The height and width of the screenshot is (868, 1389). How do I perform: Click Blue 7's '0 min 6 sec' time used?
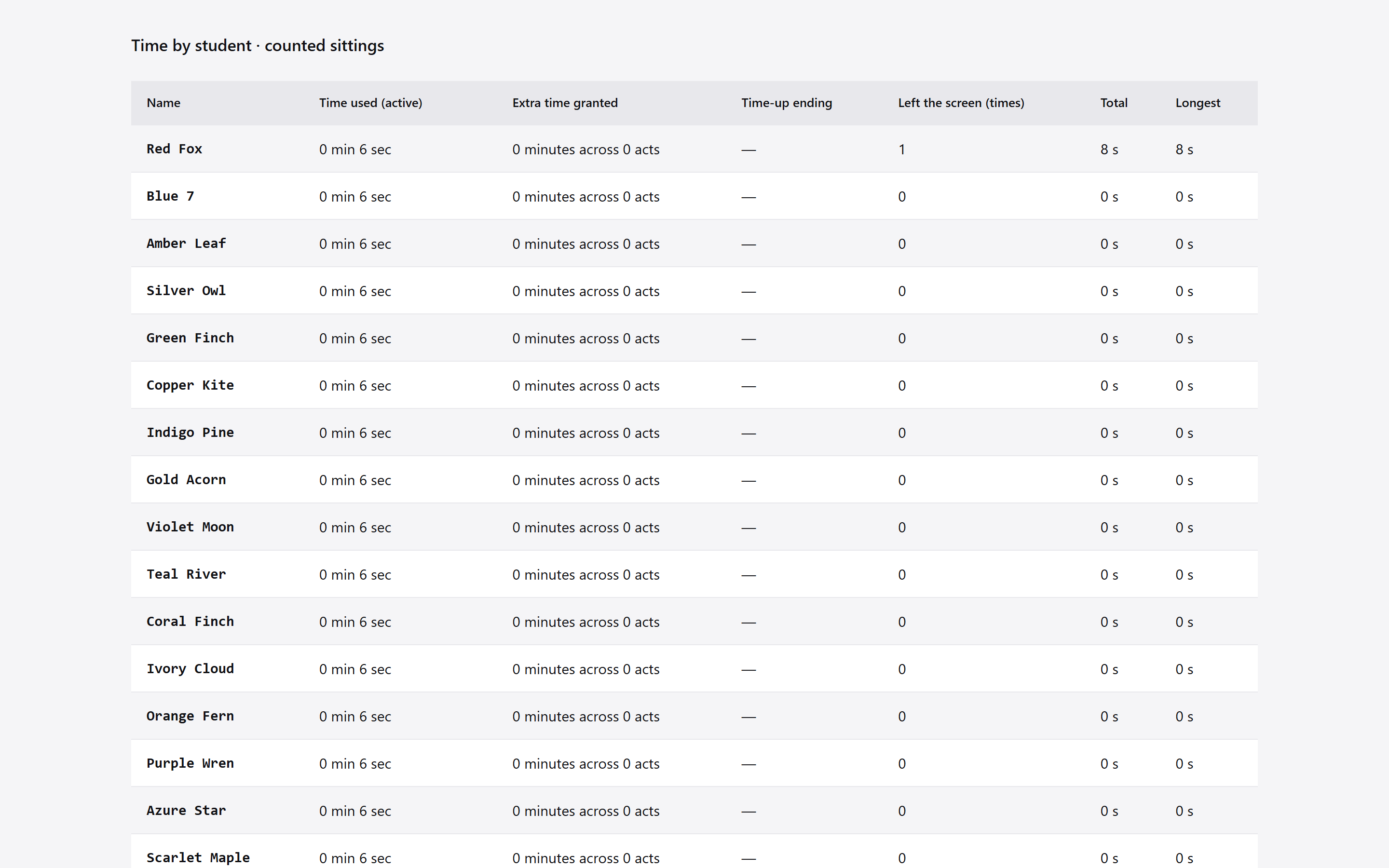click(355, 196)
